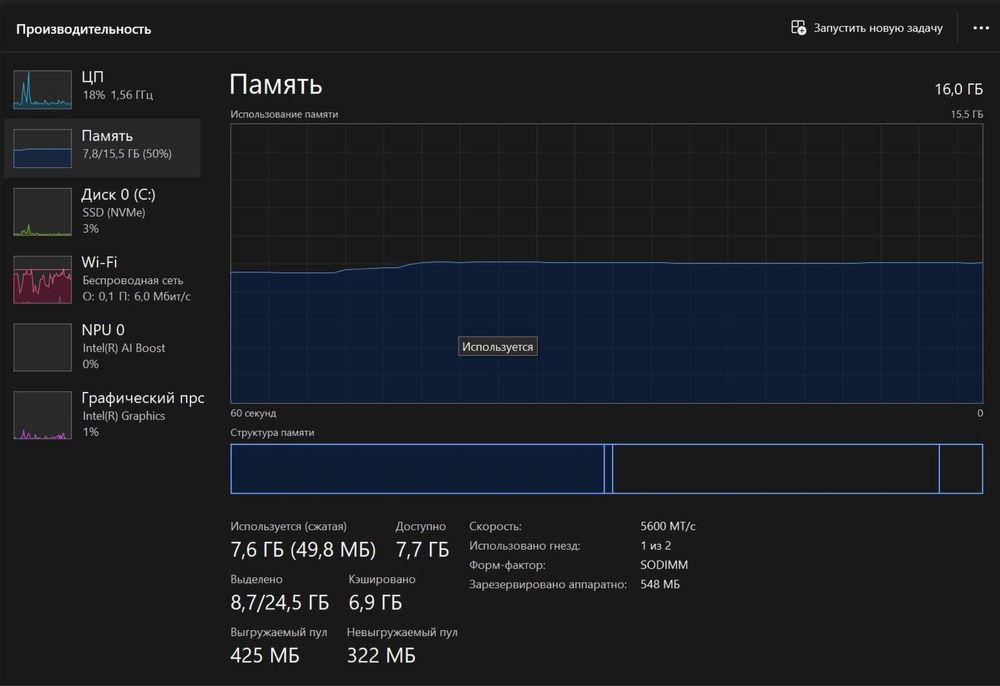Click the Использовано гнезд label
The height and width of the screenshot is (686, 1000).
525,546
